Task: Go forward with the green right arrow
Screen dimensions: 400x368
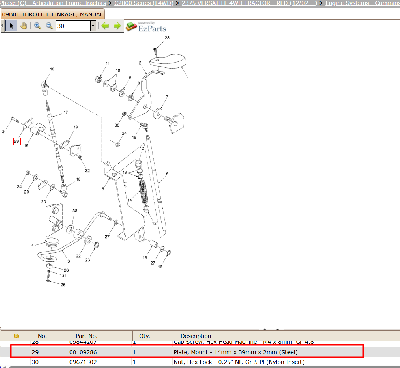Action: [x=117, y=26]
